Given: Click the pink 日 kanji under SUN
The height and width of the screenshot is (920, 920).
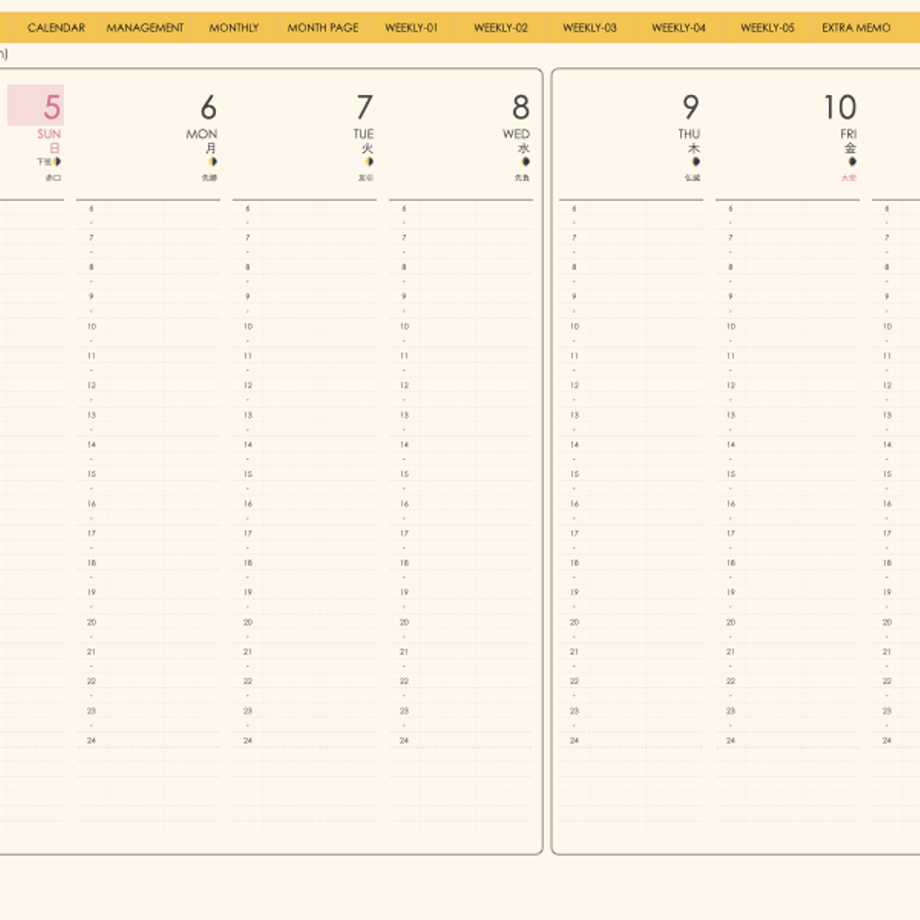Looking at the screenshot, I should tap(55, 148).
